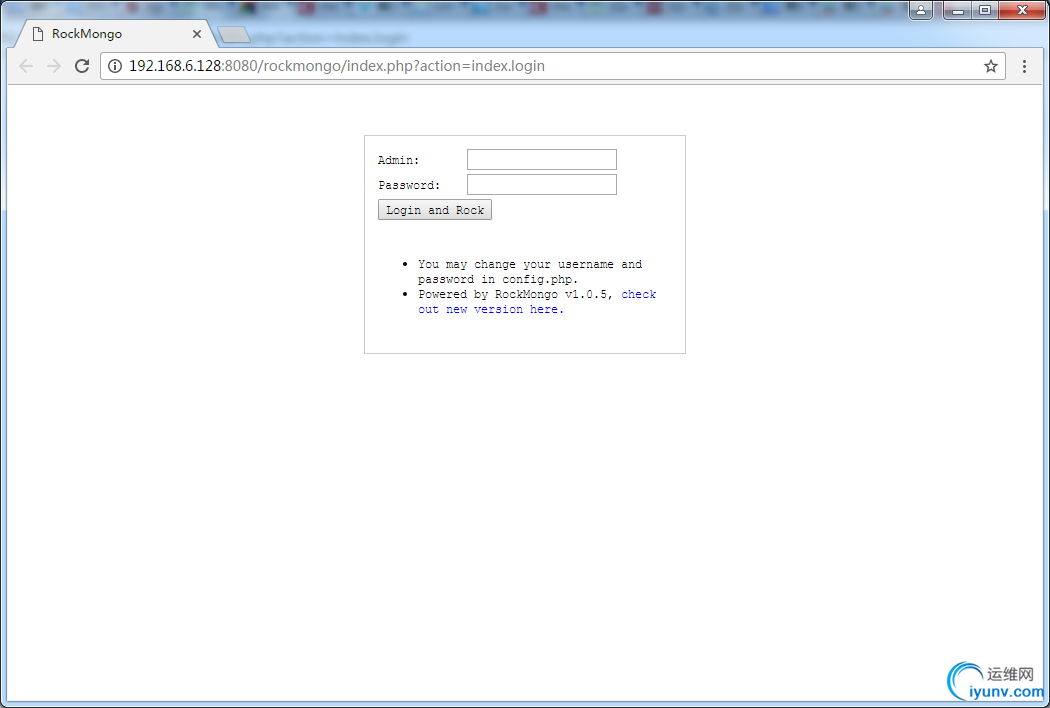
Task: Open the Chrome profile user icon
Action: (921, 10)
